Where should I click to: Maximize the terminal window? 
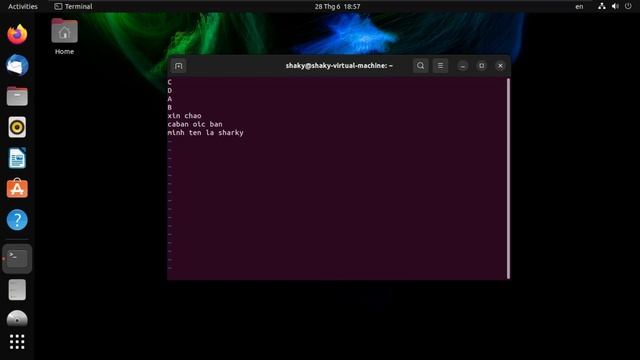482,66
